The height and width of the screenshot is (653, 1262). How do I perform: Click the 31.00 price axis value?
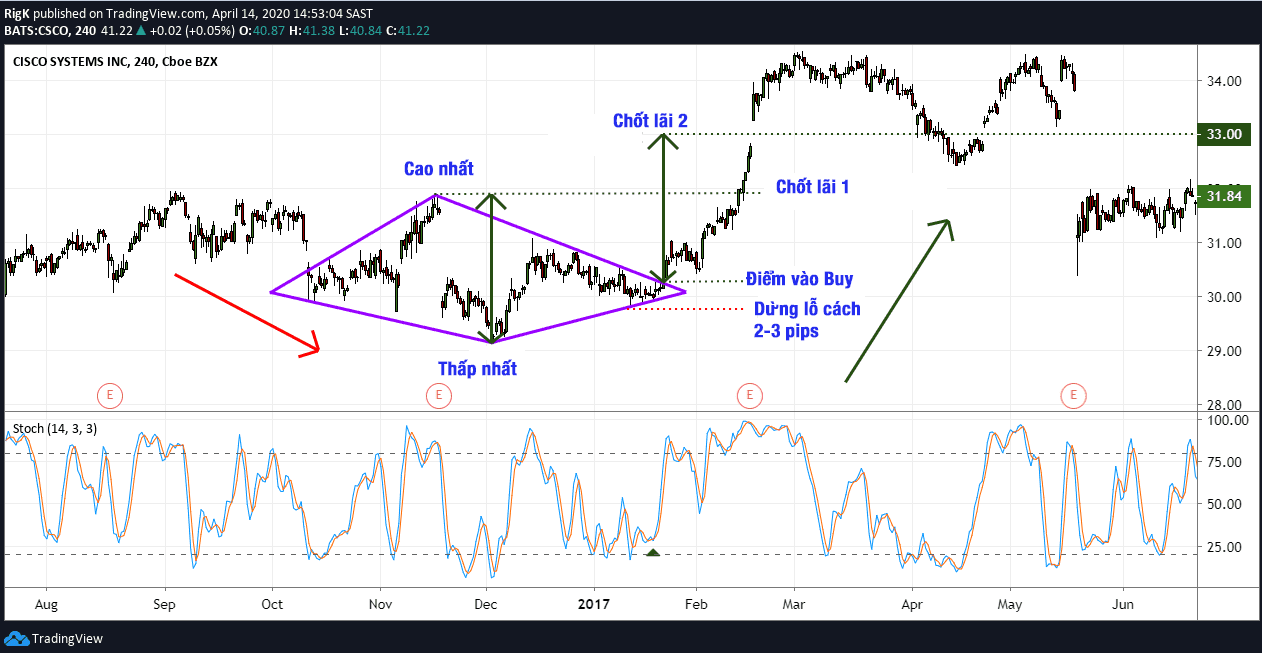1224,243
